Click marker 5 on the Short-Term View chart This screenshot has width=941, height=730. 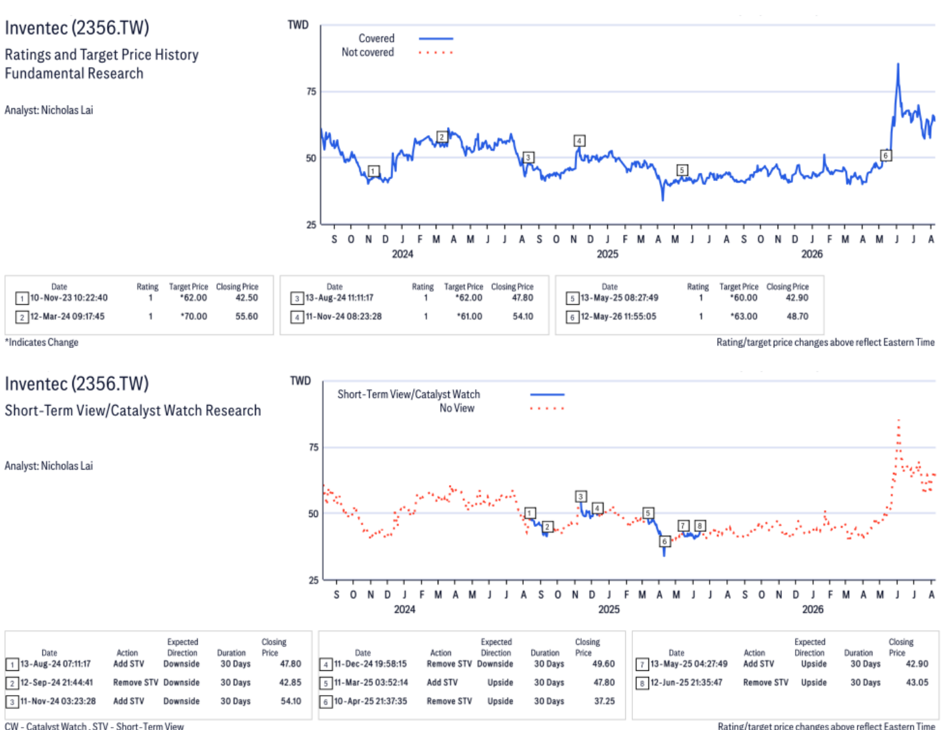pos(648,513)
